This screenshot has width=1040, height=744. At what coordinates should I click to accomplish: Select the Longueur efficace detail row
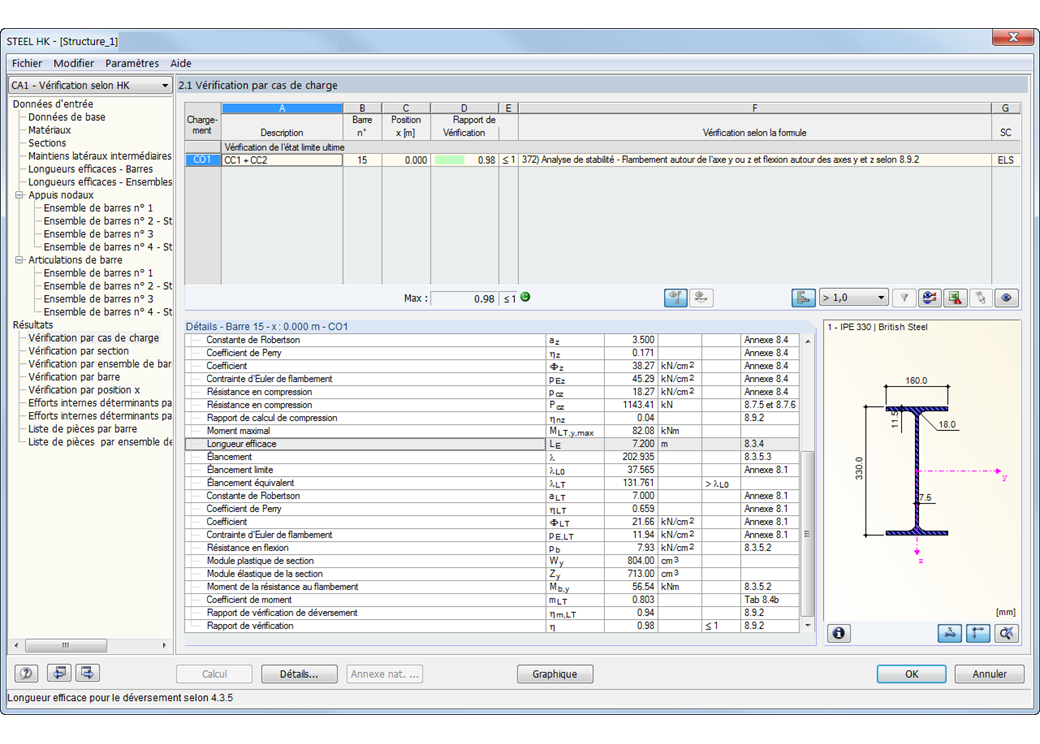tap(492, 444)
